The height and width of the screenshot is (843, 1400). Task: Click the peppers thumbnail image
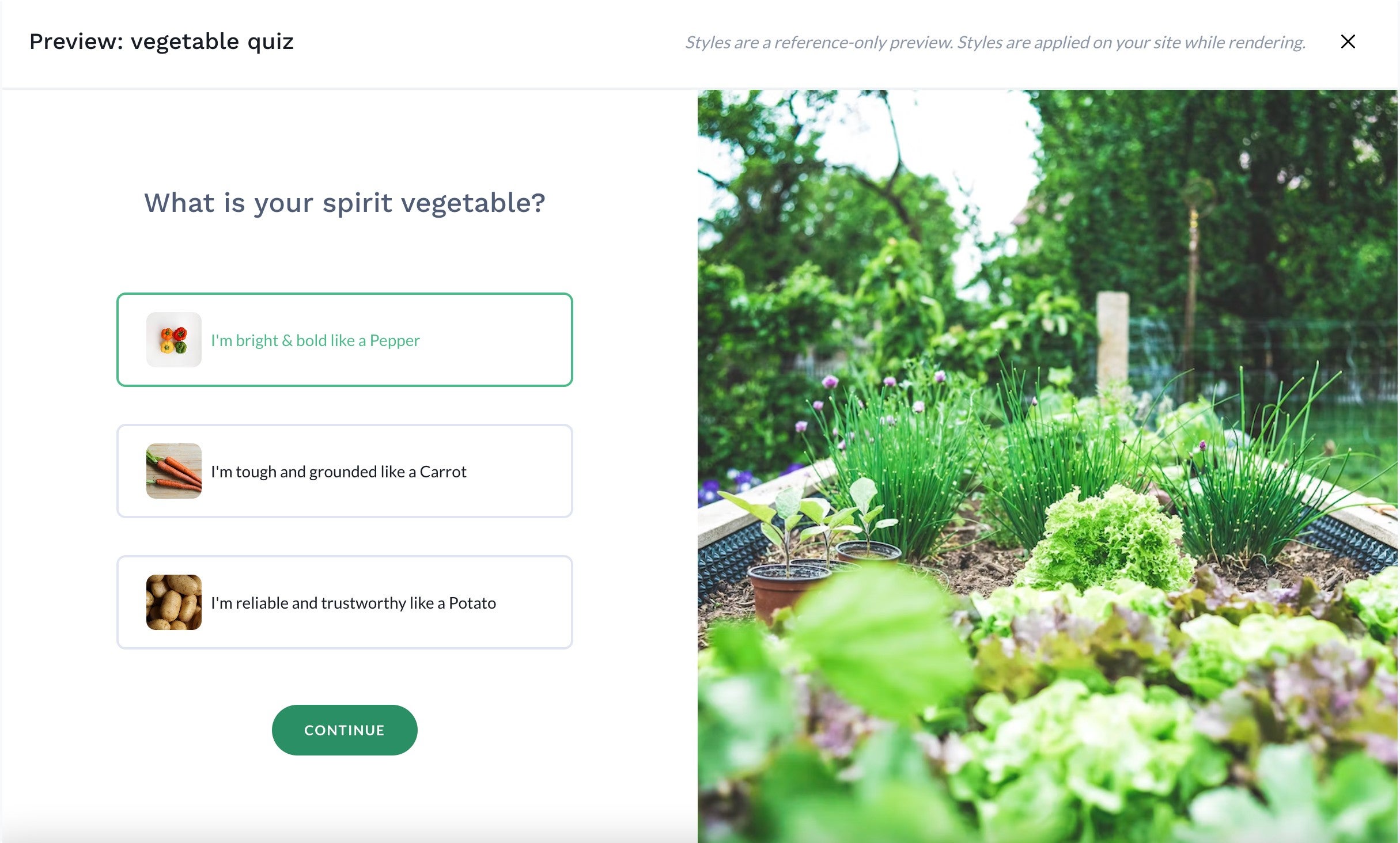pos(173,340)
